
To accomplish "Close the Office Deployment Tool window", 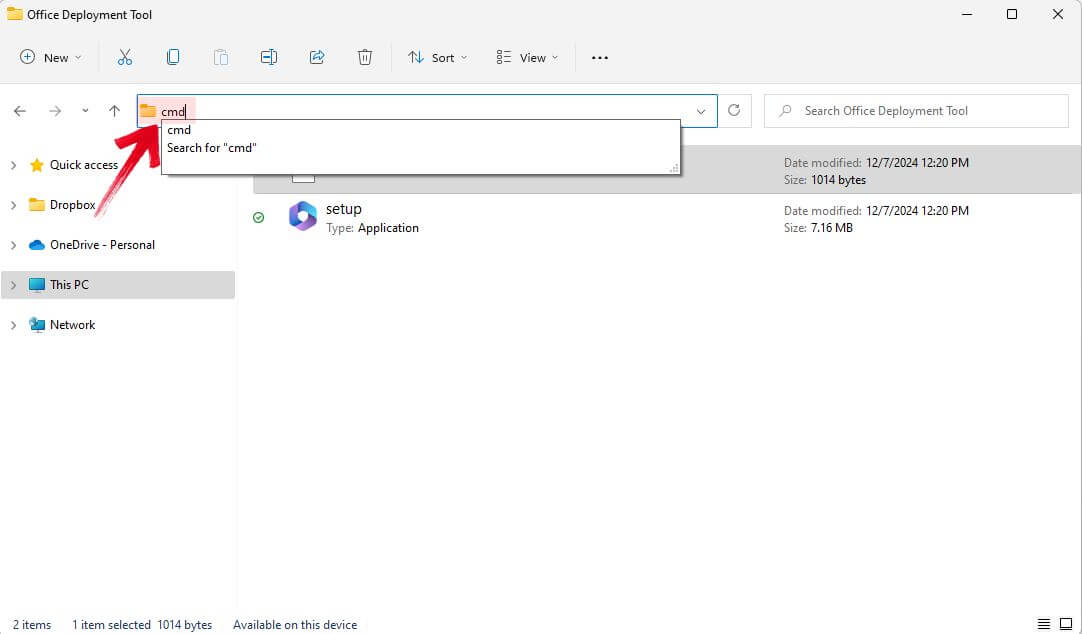I will pos(1057,14).
